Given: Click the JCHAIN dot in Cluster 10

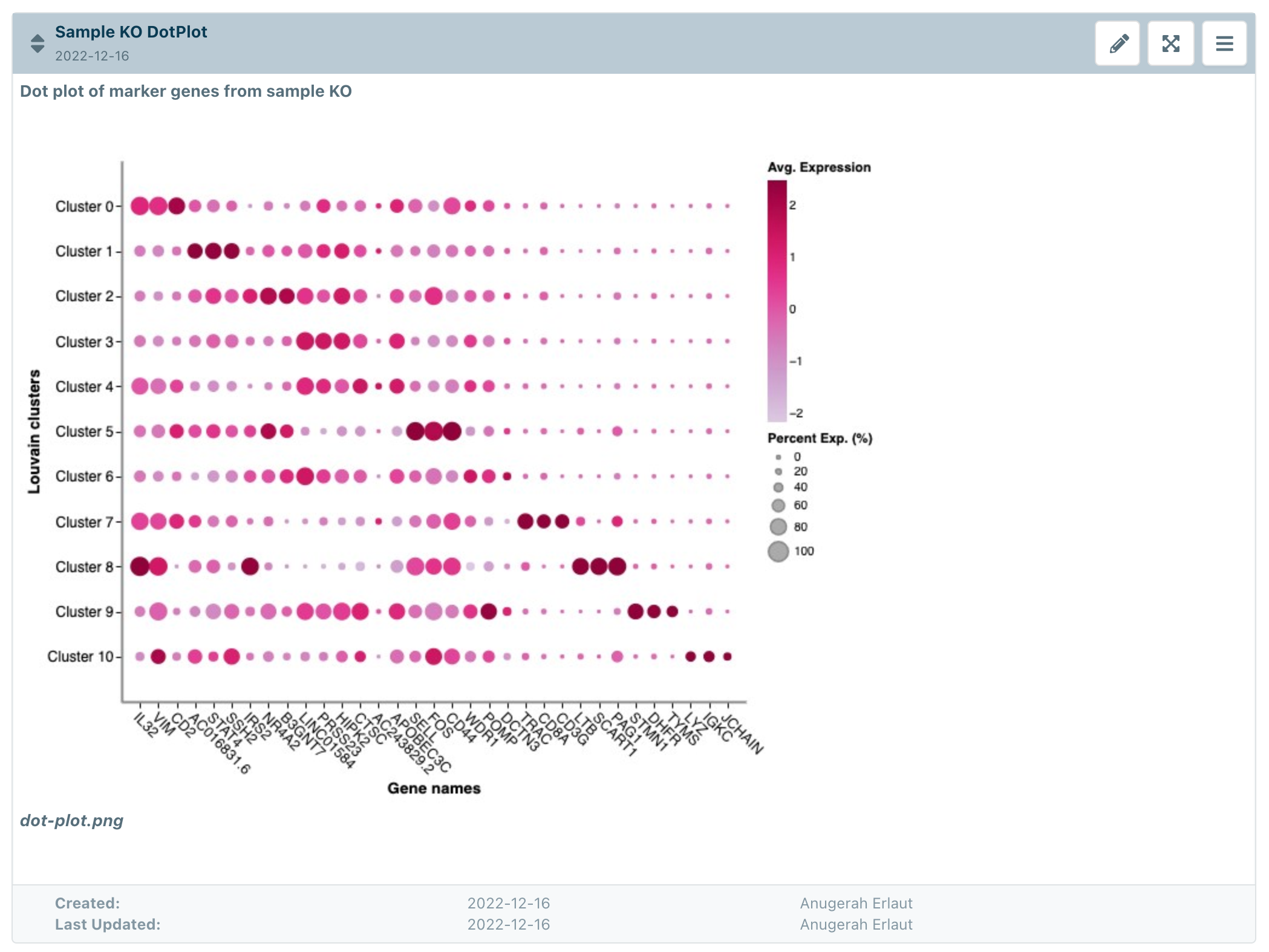Looking at the screenshot, I should [x=727, y=656].
